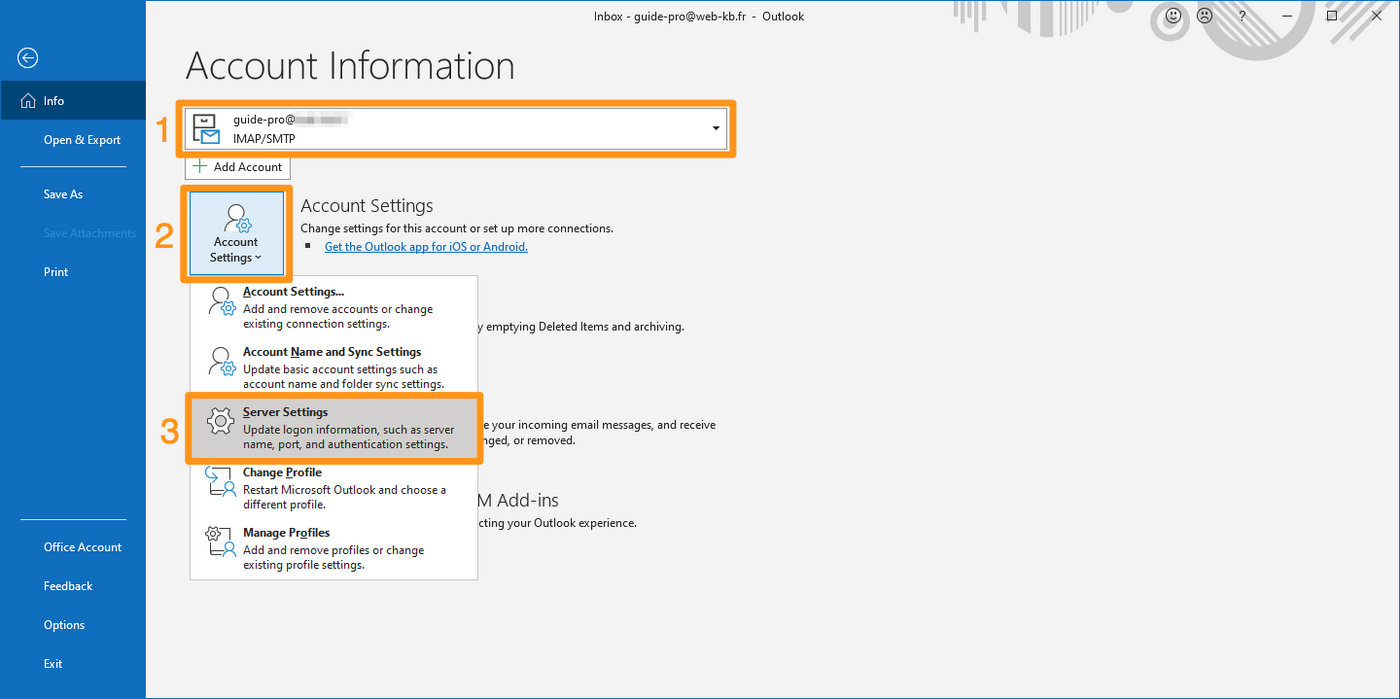Click the Add Account button
Viewport: 1400px width, 699px height.
(x=238, y=167)
